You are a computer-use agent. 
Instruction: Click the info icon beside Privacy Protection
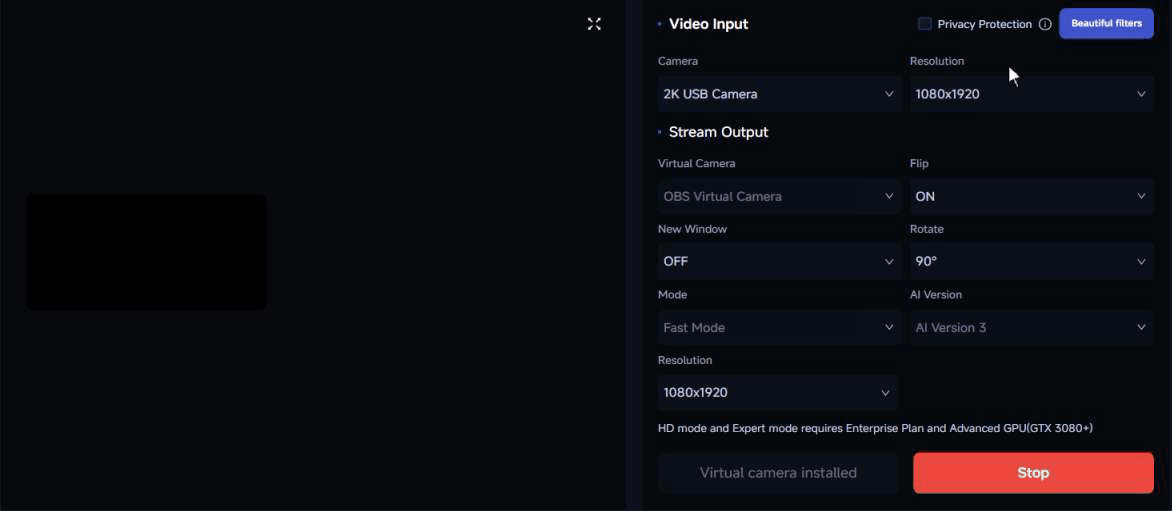click(x=1045, y=24)
